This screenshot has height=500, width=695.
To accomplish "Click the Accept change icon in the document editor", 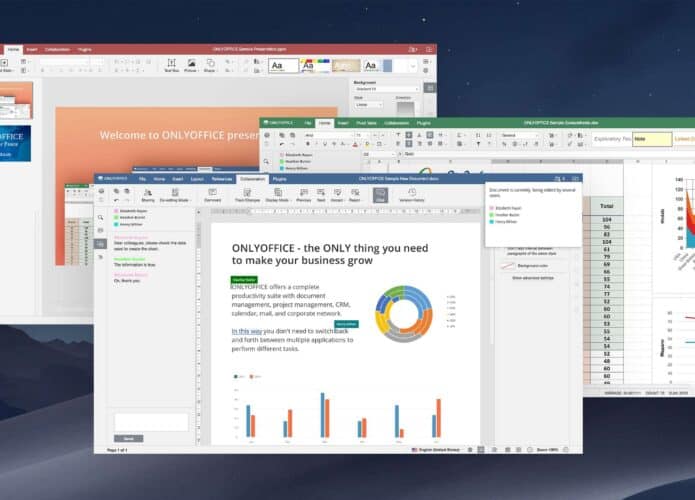I will [337, 192].
